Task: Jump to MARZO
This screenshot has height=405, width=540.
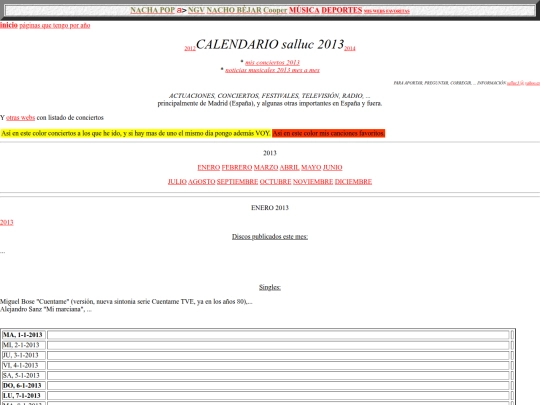Action: tap(266, 167)
